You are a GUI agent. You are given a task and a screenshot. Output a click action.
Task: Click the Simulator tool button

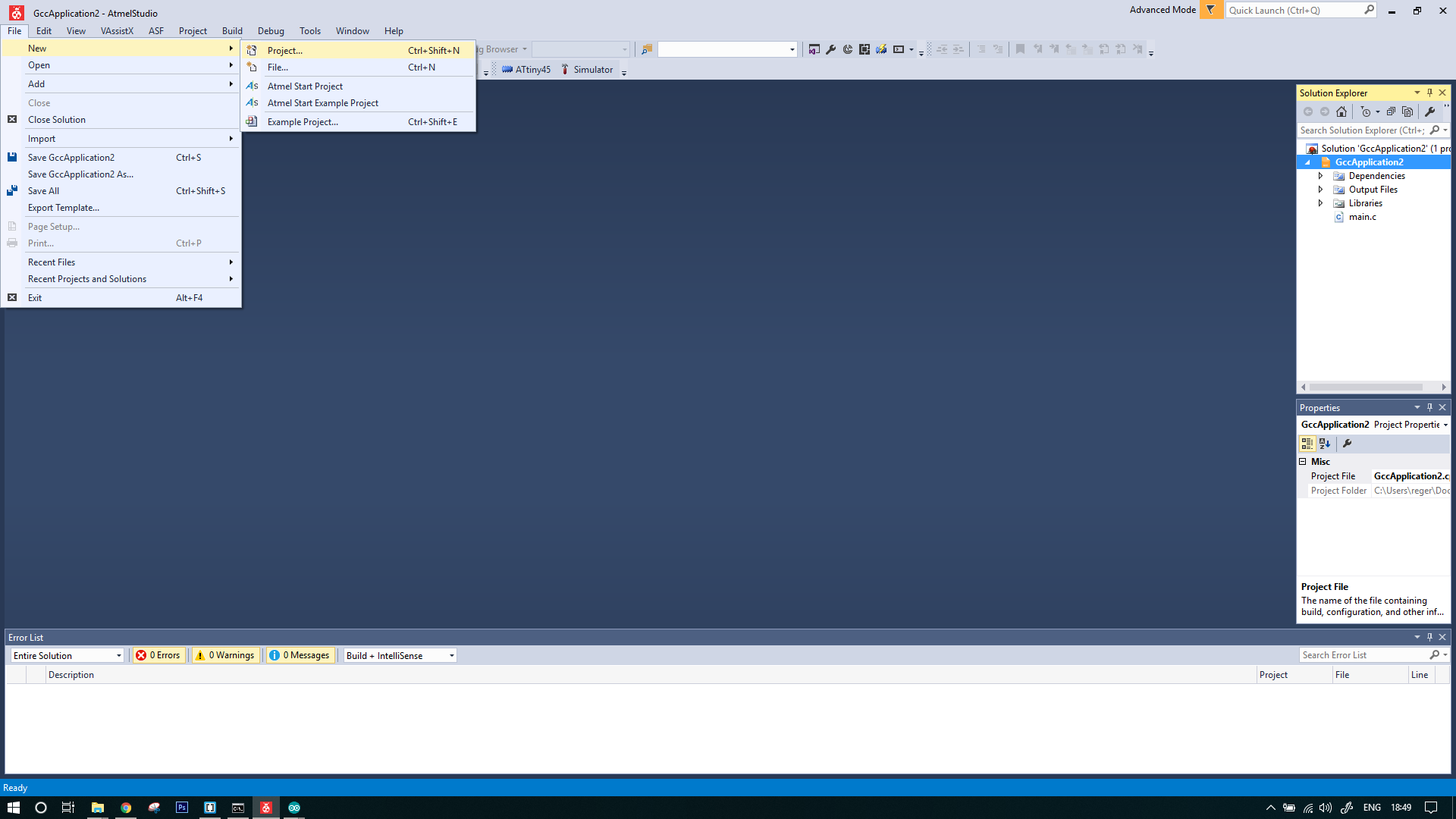click(587, 70)
